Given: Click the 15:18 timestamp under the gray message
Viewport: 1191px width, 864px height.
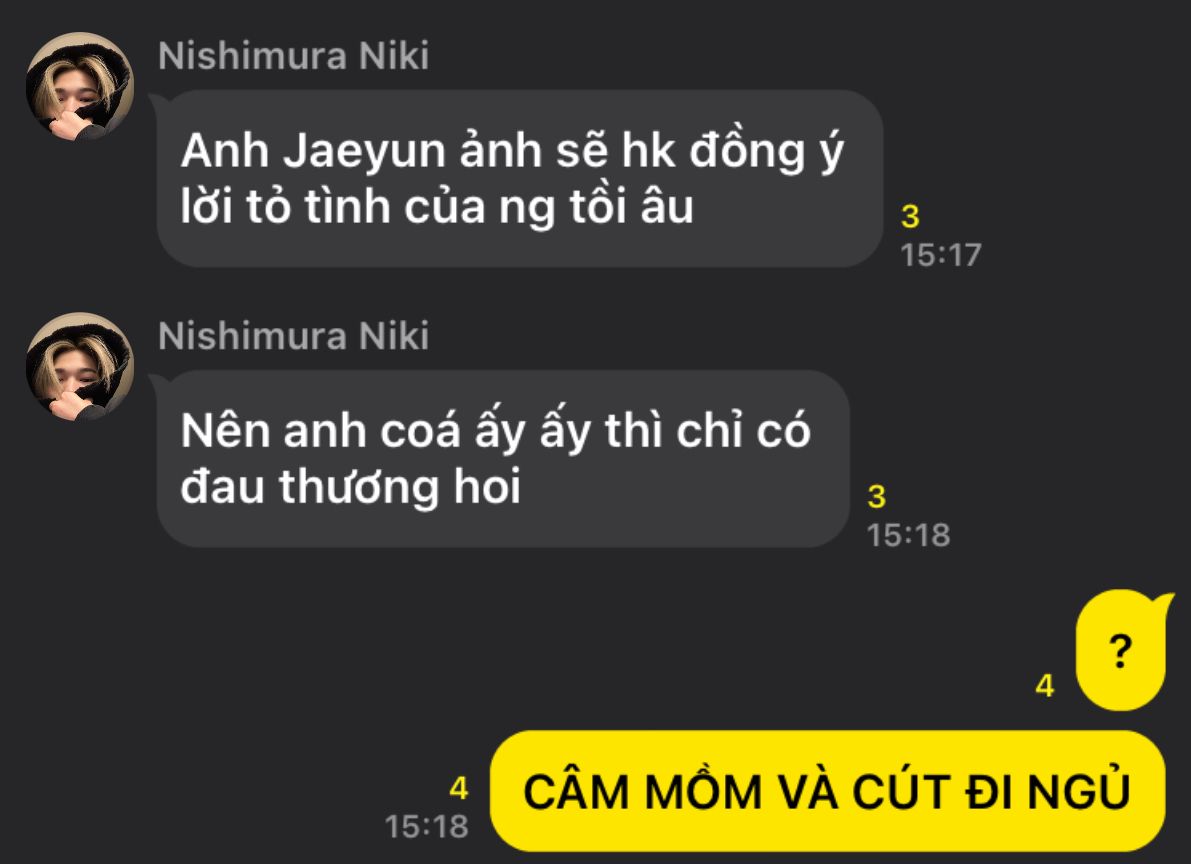Looking at the screenshot, I should [x=908, y=536].
